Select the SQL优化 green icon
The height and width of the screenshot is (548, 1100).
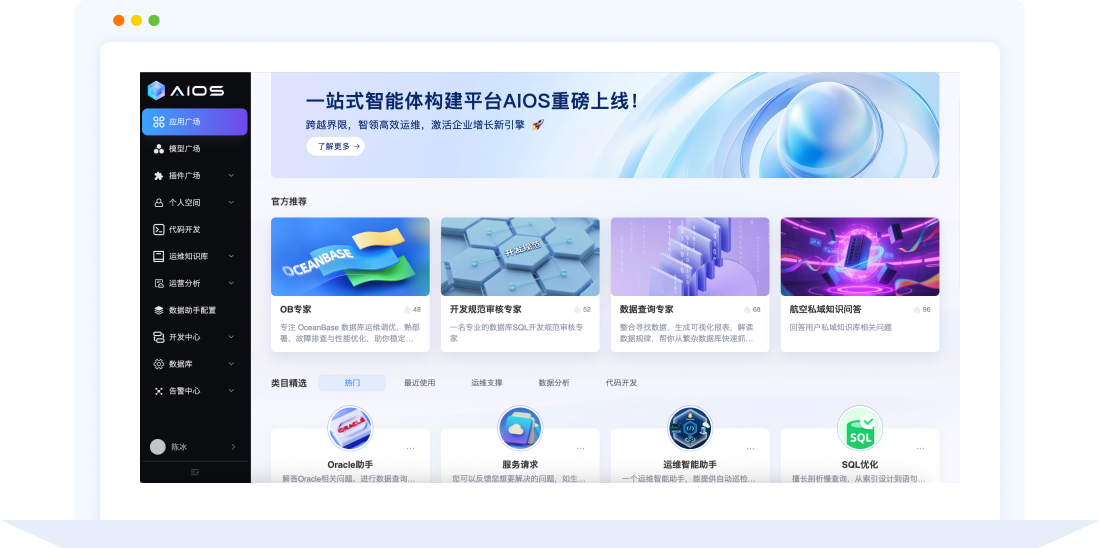[859, 428]
